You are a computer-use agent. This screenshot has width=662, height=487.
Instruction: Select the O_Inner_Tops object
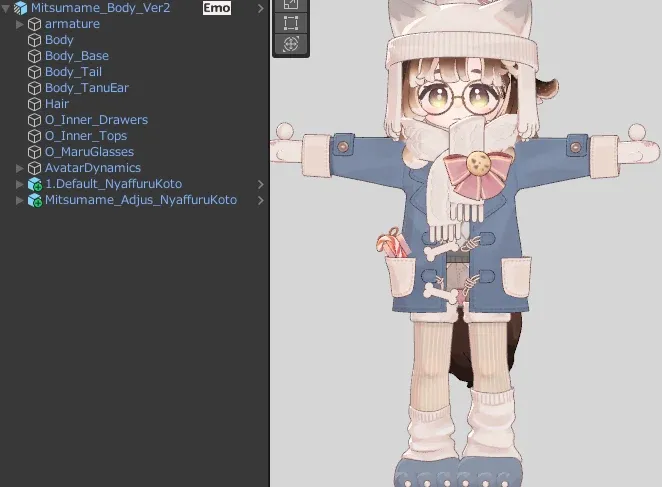(x=134, y=136)
